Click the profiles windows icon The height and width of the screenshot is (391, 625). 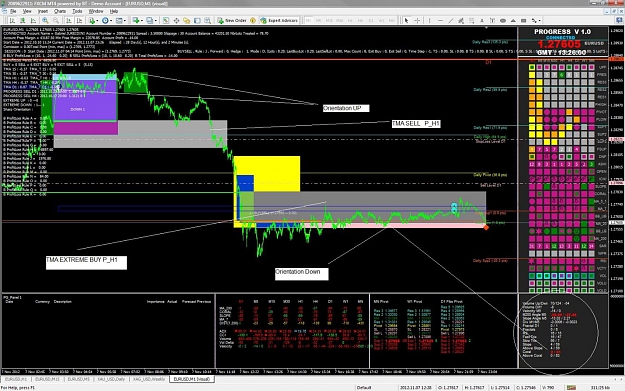[x=149, y=20]
